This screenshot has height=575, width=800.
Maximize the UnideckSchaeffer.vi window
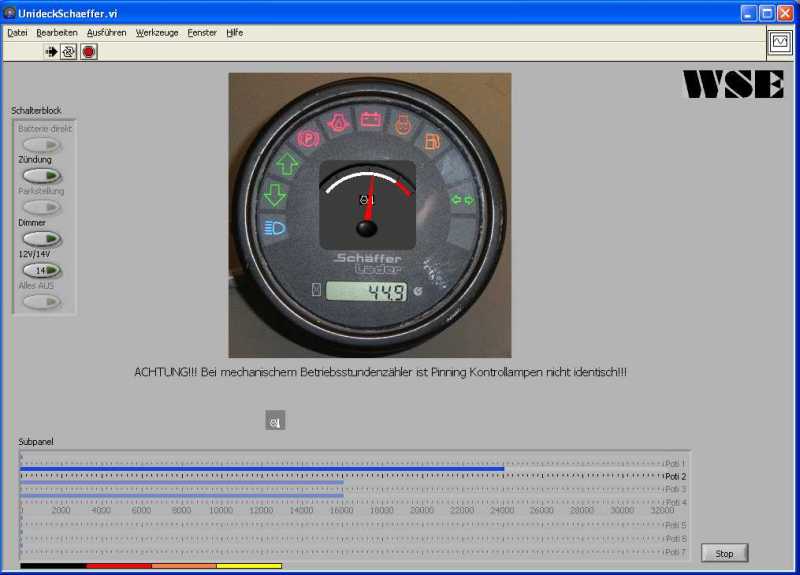tap(767, 13)
